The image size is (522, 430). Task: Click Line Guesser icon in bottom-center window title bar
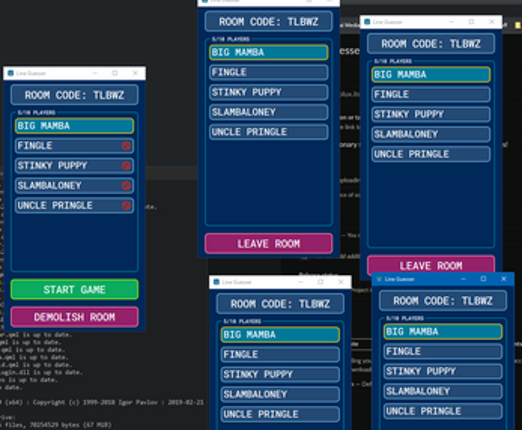pos(217,282)
